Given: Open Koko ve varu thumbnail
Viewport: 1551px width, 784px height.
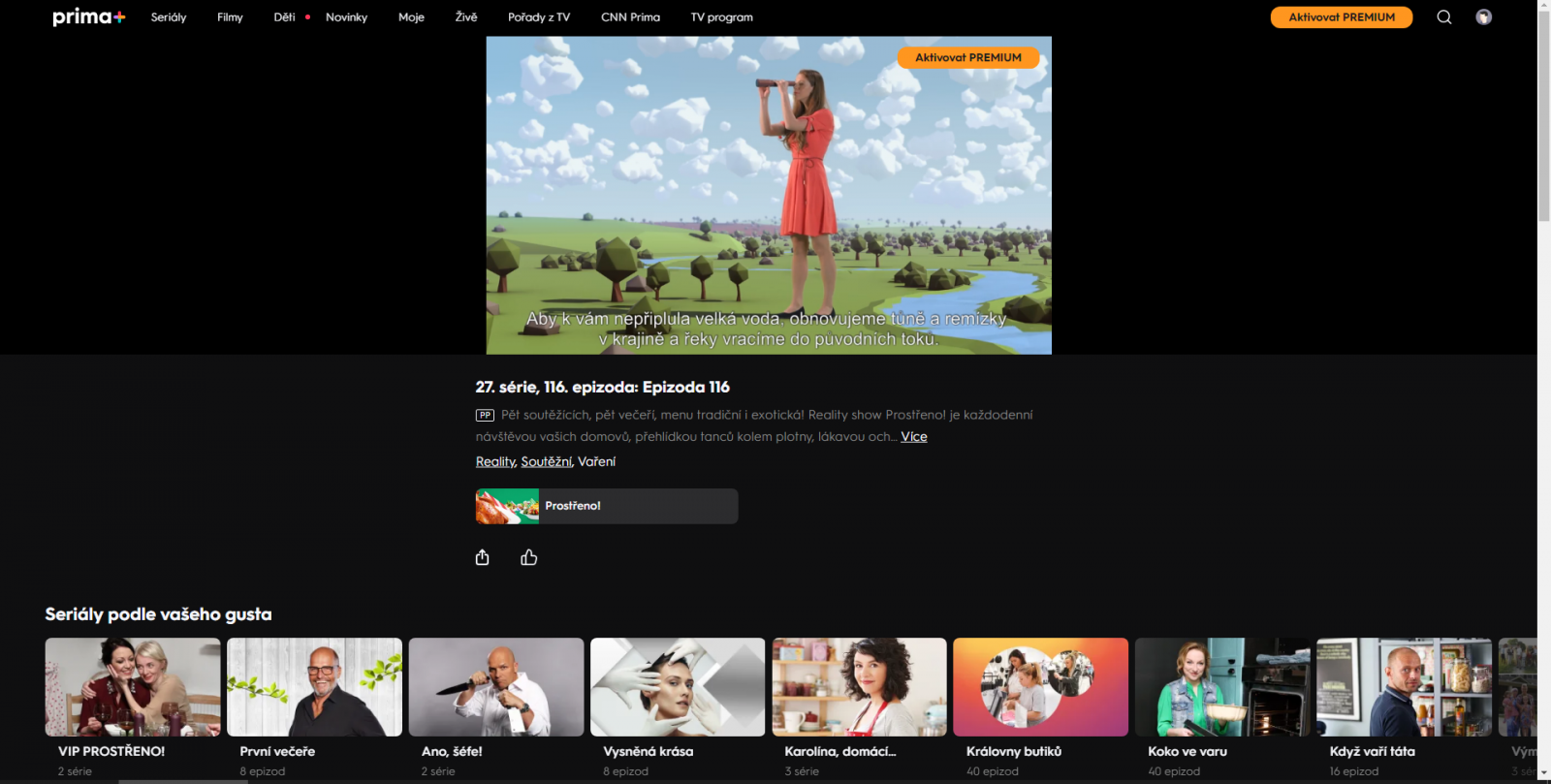Looking at the screenshot, I should click(1222, 687).
